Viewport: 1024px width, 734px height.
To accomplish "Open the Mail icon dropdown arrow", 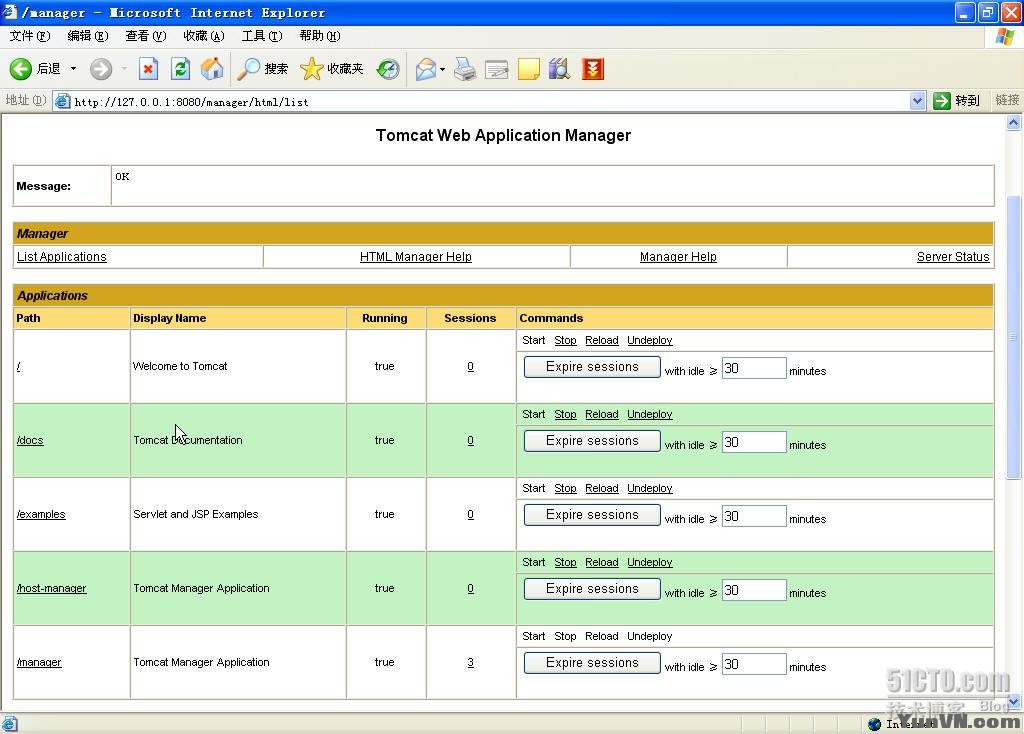I will click(442, 69).
